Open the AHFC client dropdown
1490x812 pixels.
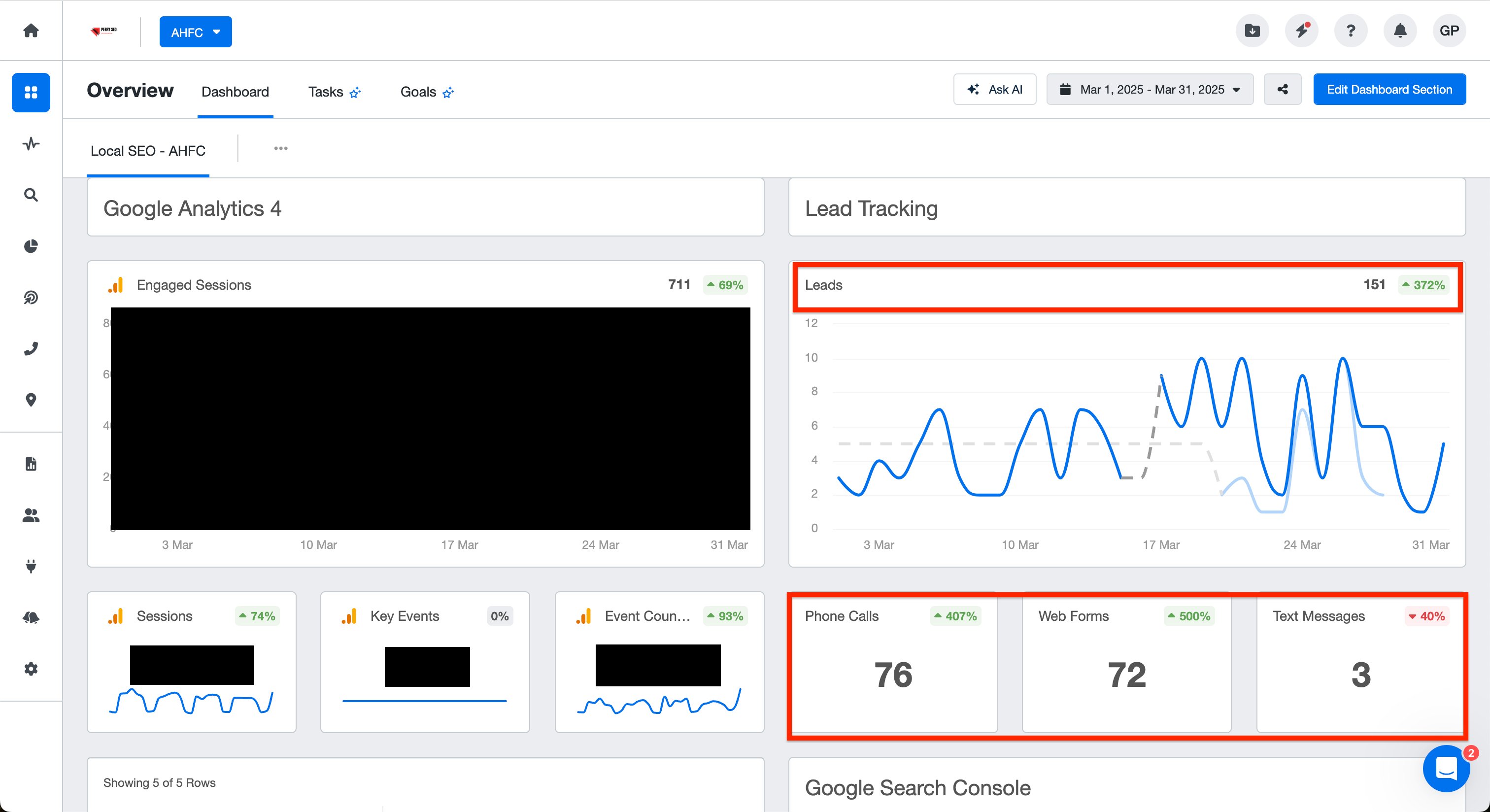point(196,33)
